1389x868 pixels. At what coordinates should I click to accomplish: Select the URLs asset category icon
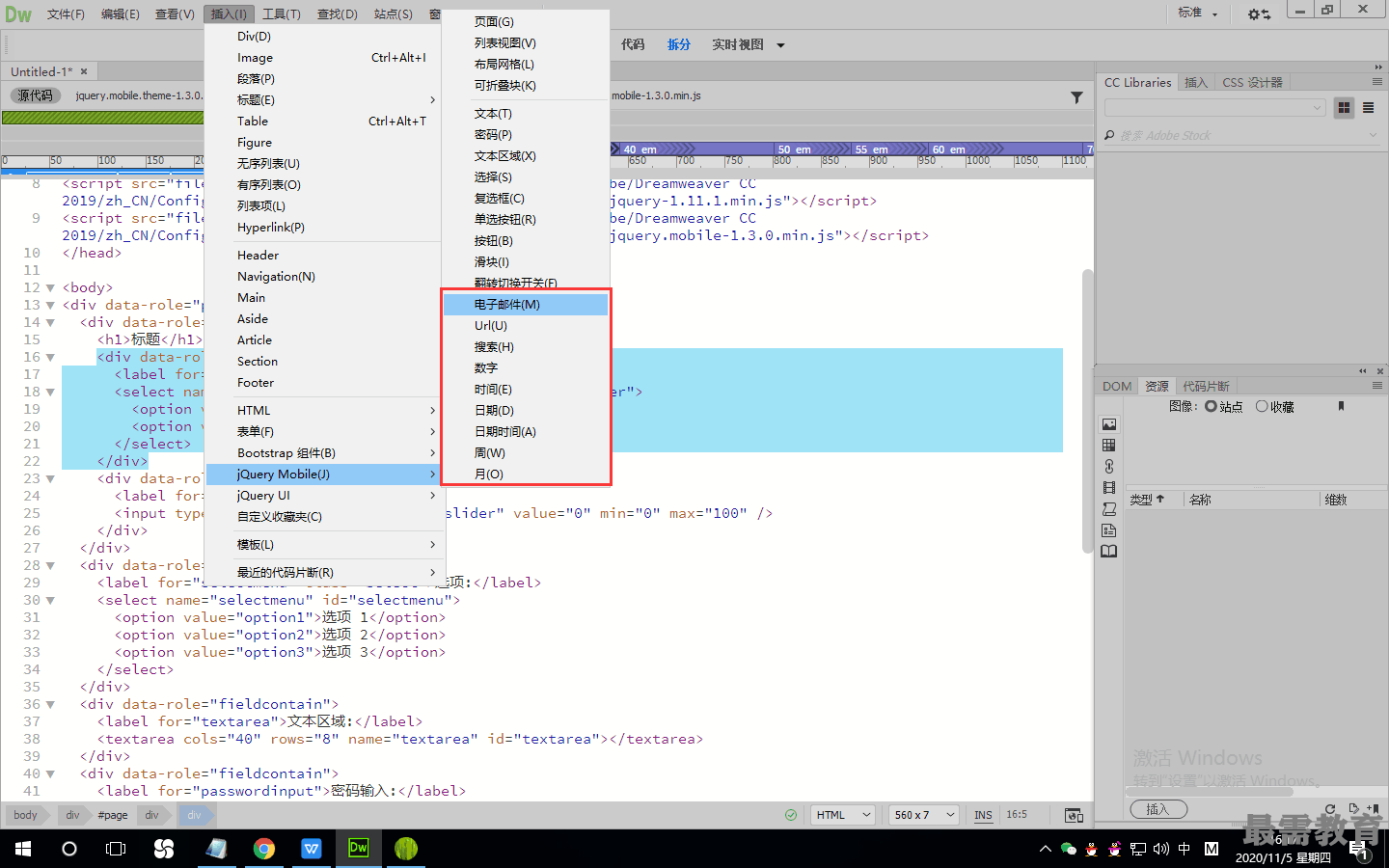(x=1109, y=467)
